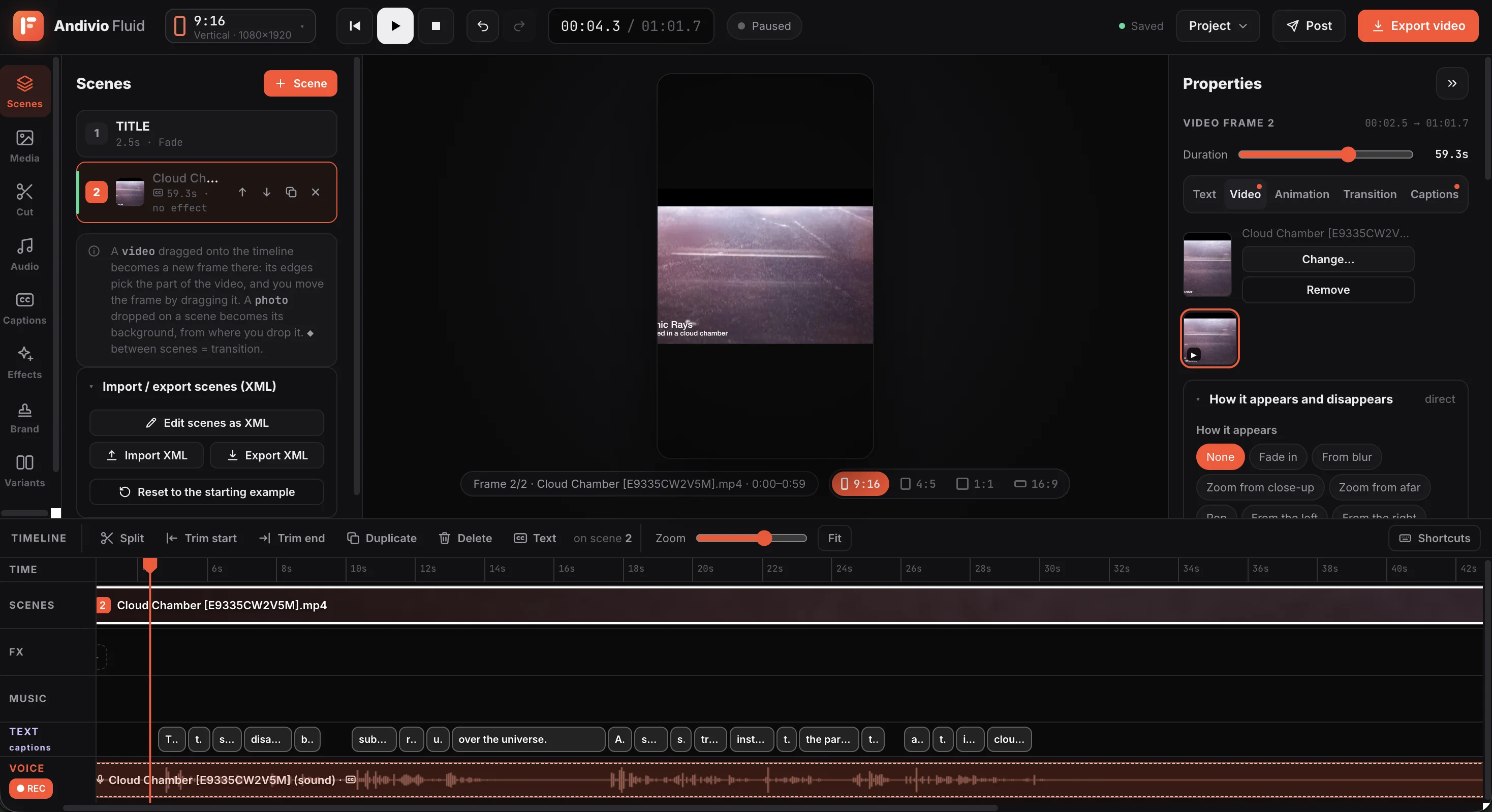The image size is (1492, 812).
Task: Remove scene 2 with the X icon
Action: (x=316, y=192)
